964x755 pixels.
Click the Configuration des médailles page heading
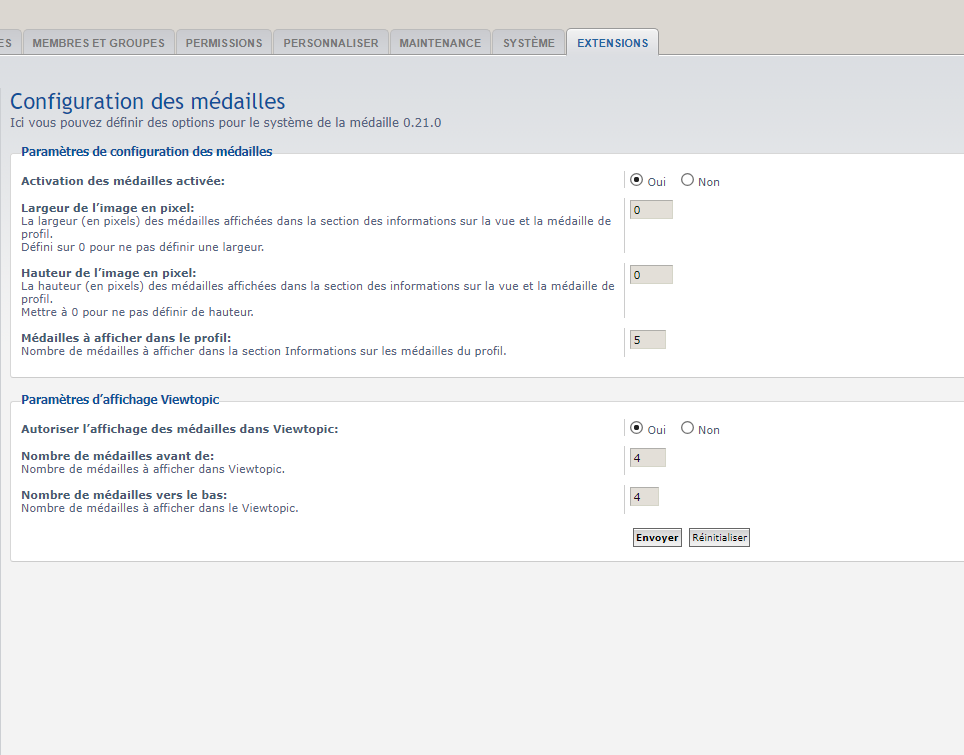tap(147, 102)
